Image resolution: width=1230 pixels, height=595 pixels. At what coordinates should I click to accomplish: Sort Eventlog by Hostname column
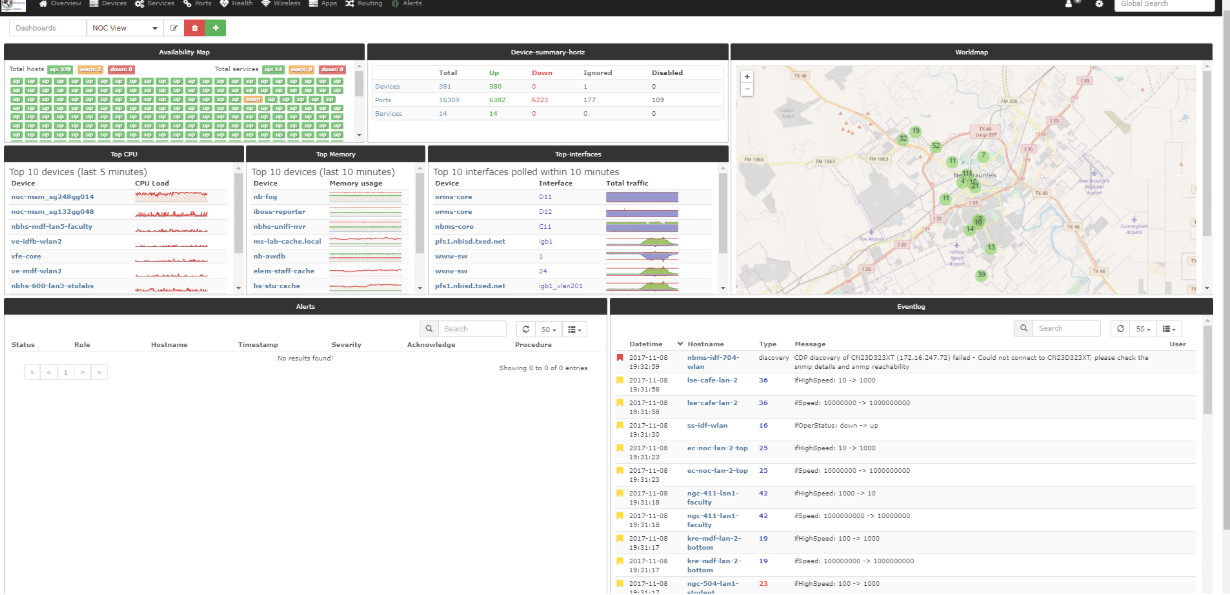click(x=705, y=344)
